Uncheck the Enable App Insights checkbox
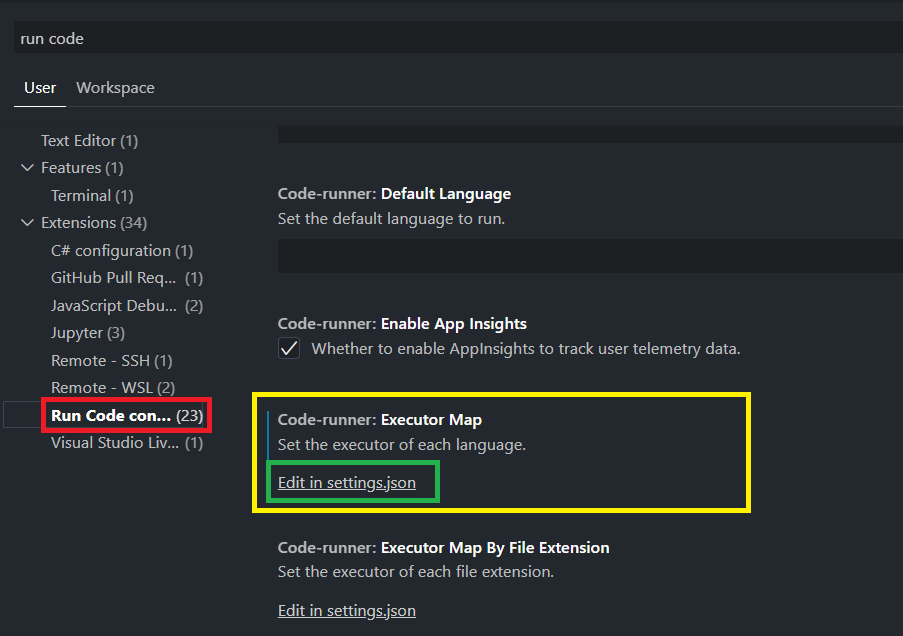Screen dimensions: 903x636 click(x=289, y=349)
